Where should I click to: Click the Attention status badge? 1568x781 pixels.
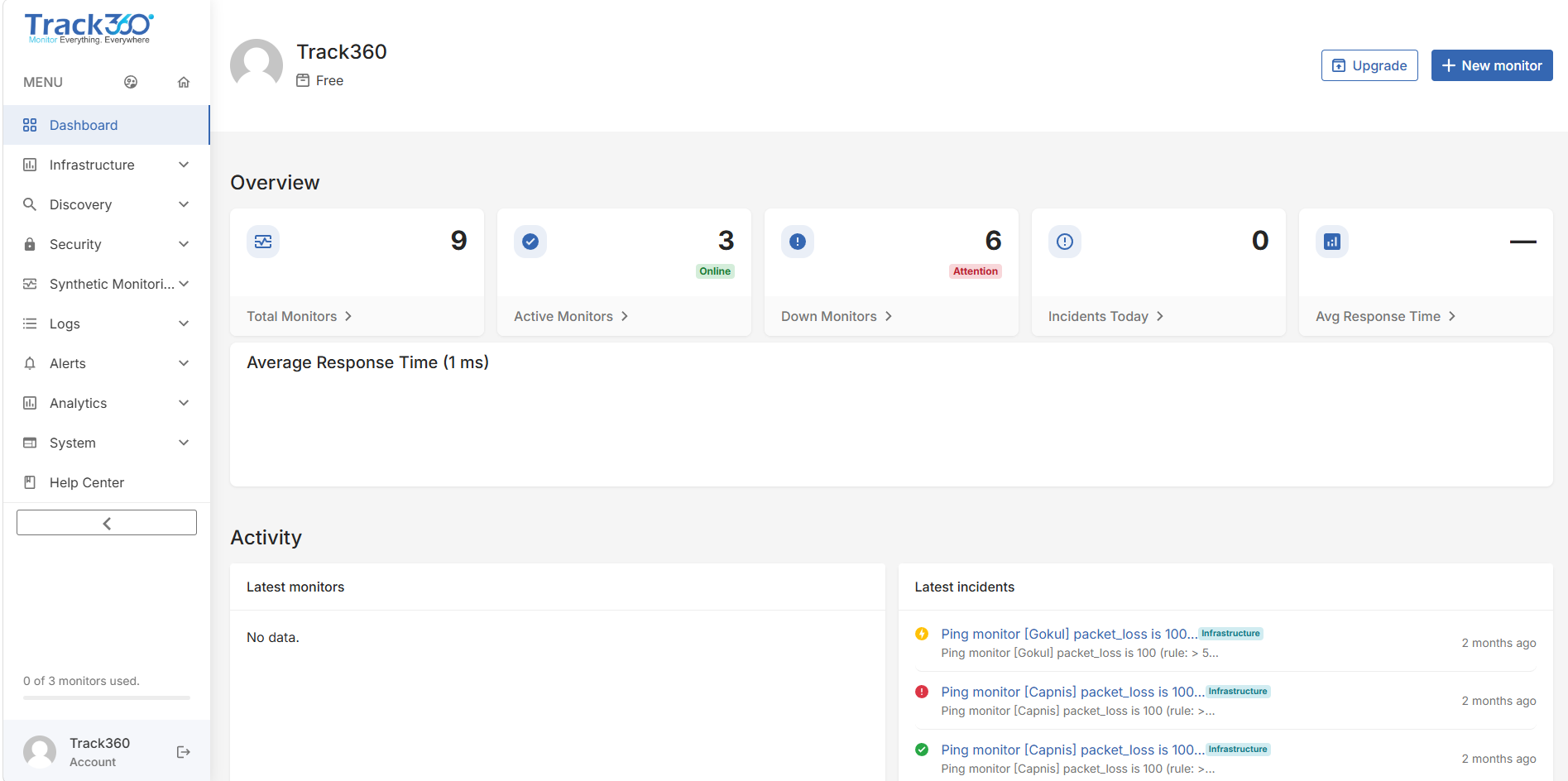(976, 271)
